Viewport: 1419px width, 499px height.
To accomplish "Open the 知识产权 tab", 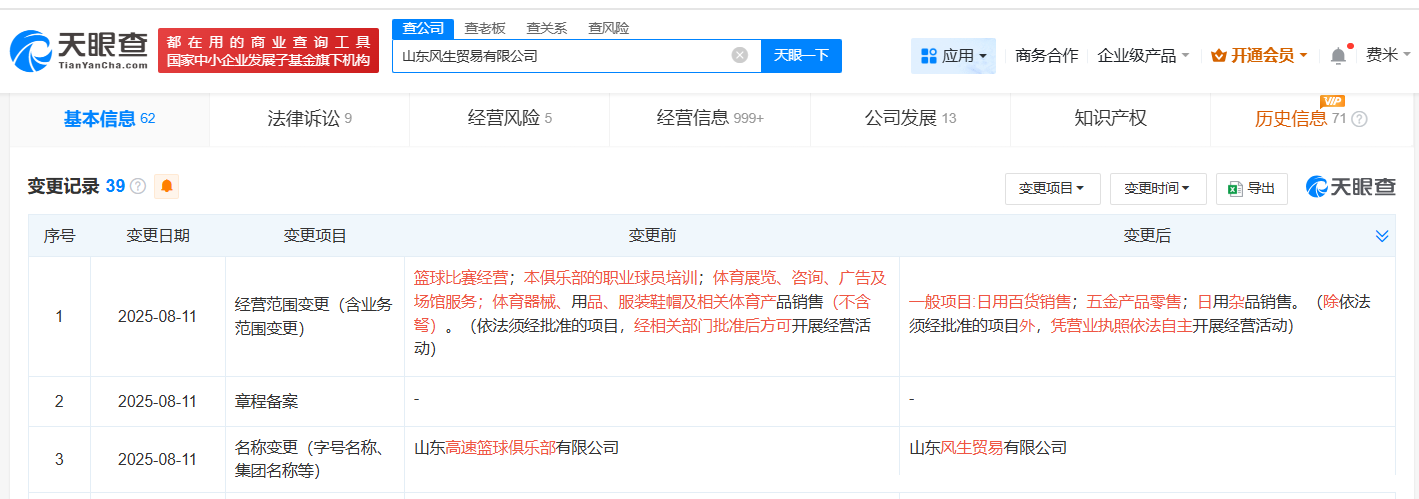I will pos(1110,119).
